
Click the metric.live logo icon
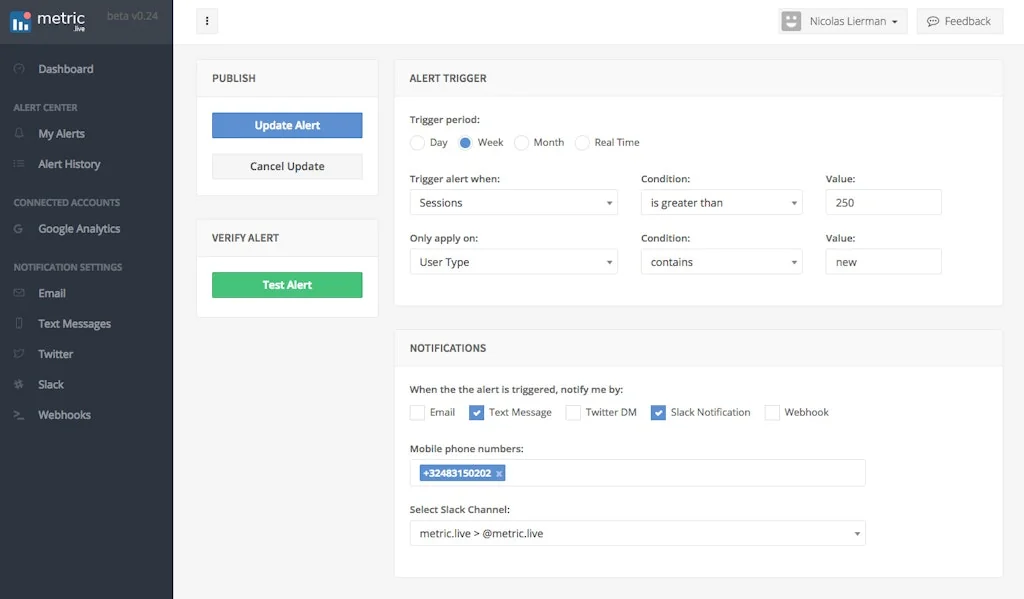tap(20, 21)
